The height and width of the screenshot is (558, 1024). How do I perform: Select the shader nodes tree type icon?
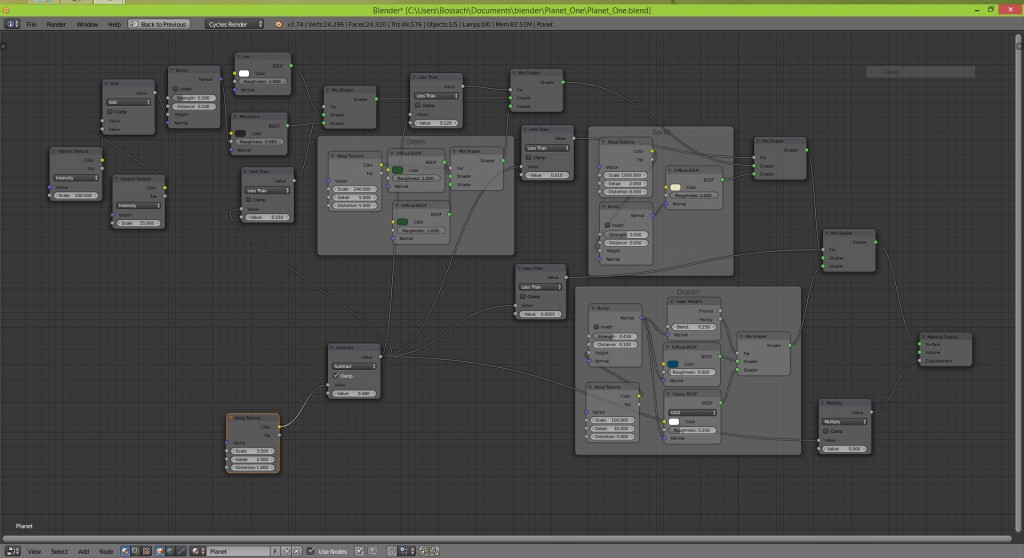coord(126,551)
